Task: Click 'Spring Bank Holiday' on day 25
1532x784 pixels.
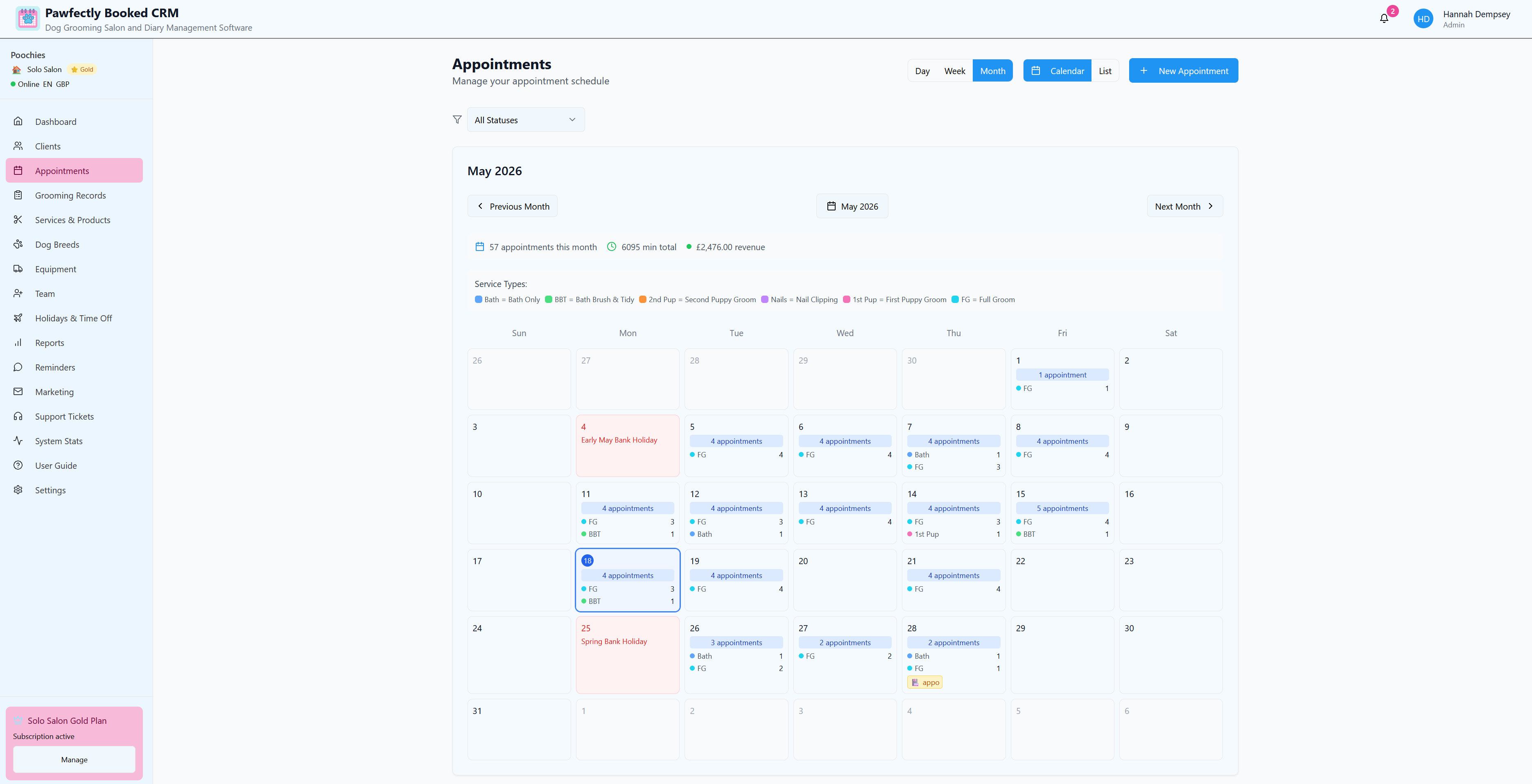Action: point(614,641)
